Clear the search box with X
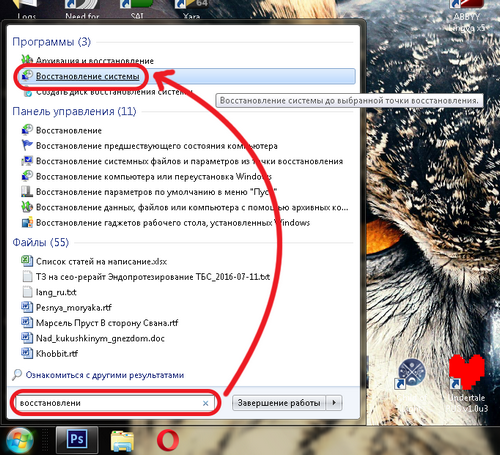 (206, 403)
